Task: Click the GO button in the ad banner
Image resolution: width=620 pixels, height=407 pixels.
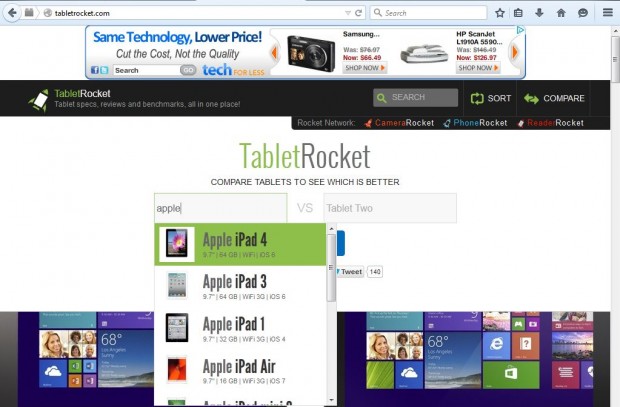Action: point(188,70)
